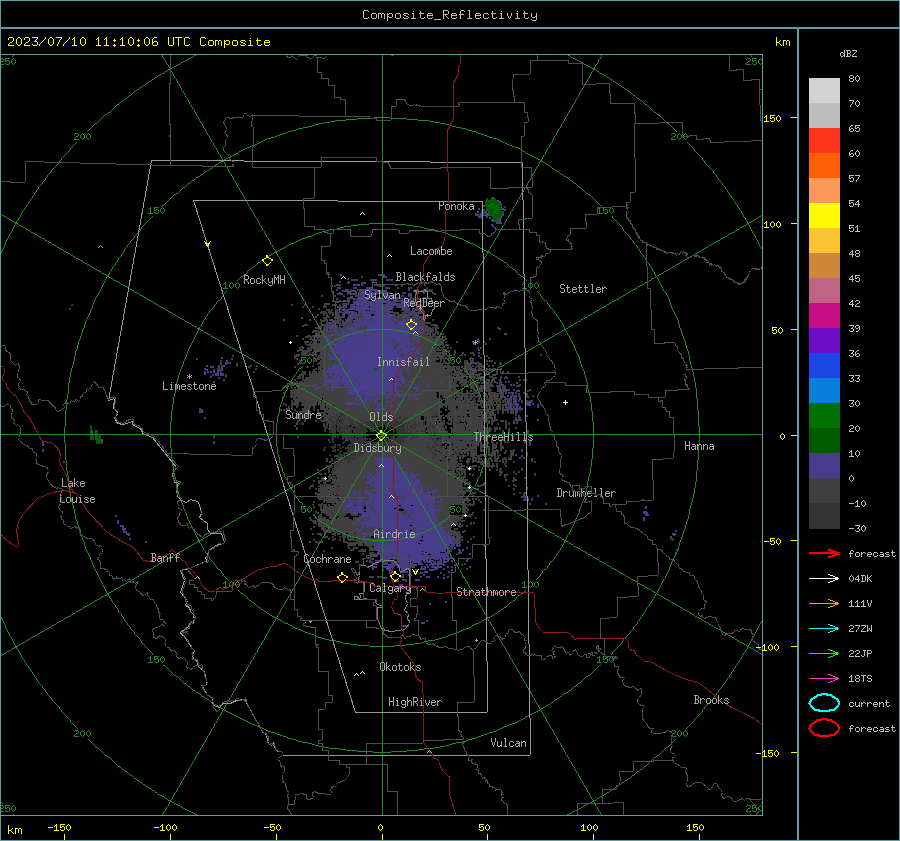Click the Calgary city label

[390, 588]
